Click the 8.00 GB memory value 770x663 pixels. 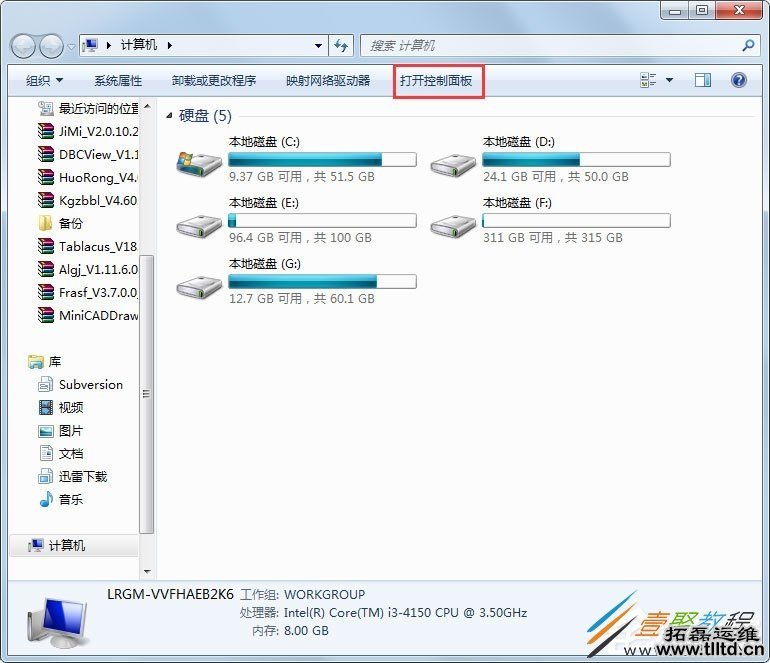(x=306, y=631)
